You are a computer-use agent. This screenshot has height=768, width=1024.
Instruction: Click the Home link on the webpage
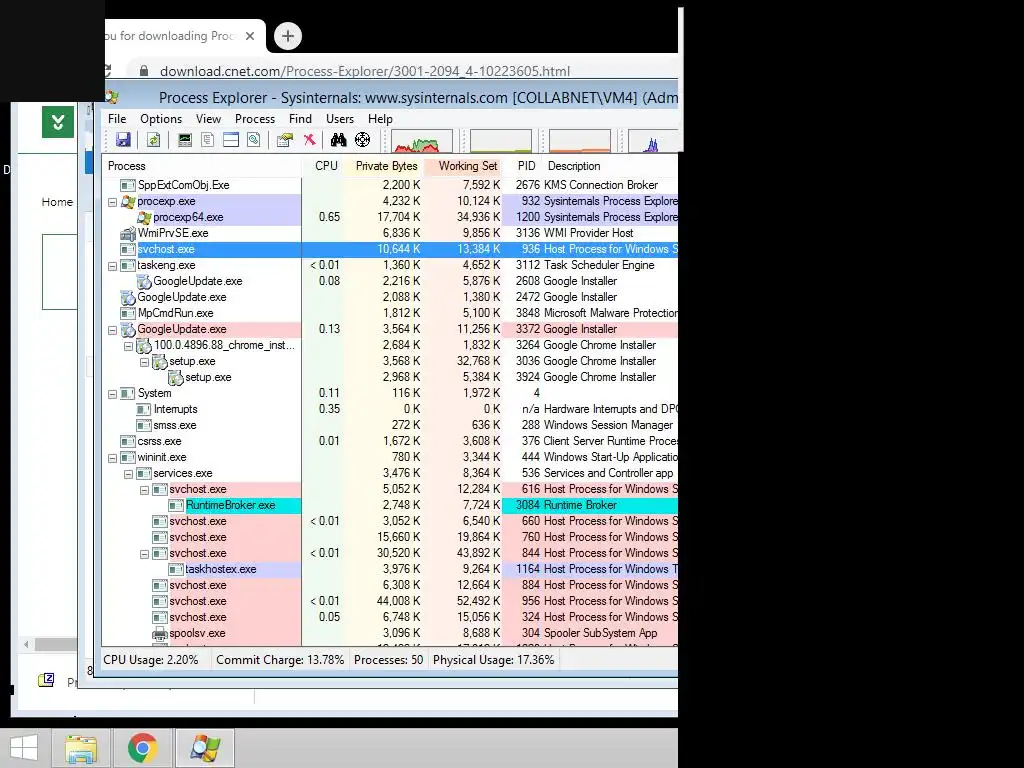[x=57, y=202]
